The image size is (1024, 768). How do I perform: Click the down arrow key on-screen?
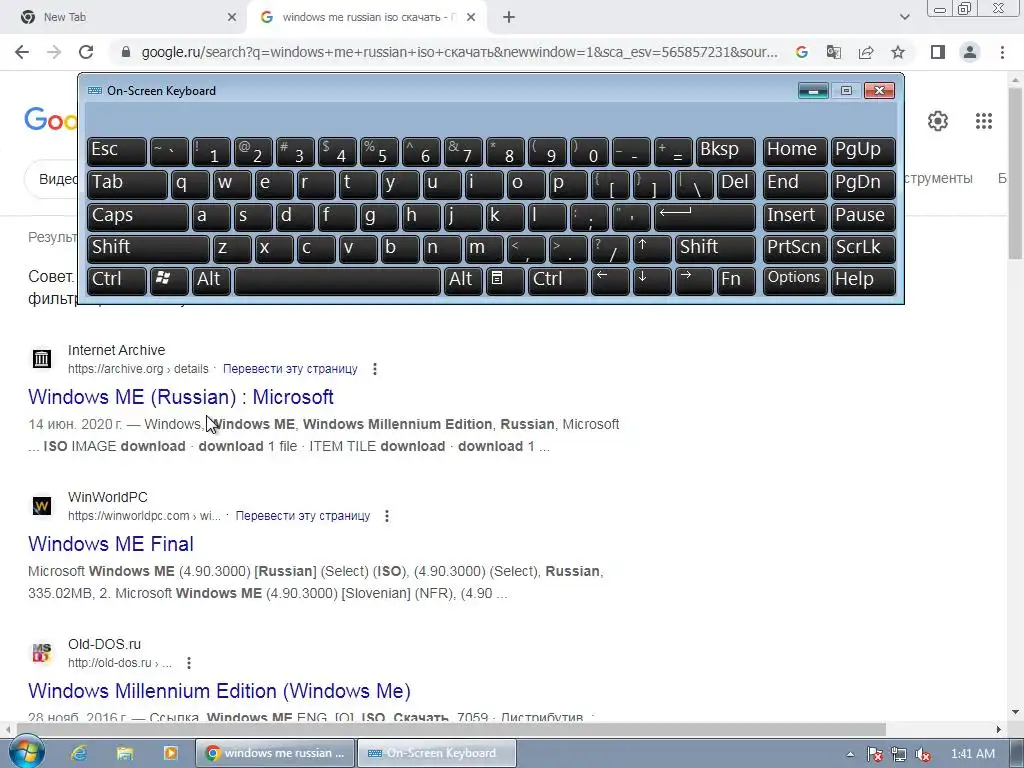[x=652, y=281]
